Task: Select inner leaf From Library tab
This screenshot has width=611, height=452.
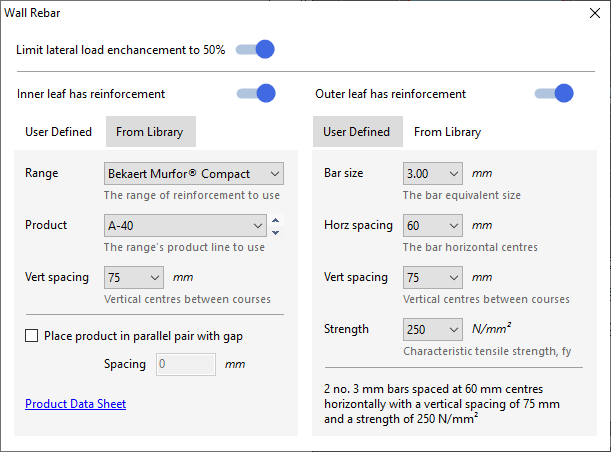Action: pos(151,132)
